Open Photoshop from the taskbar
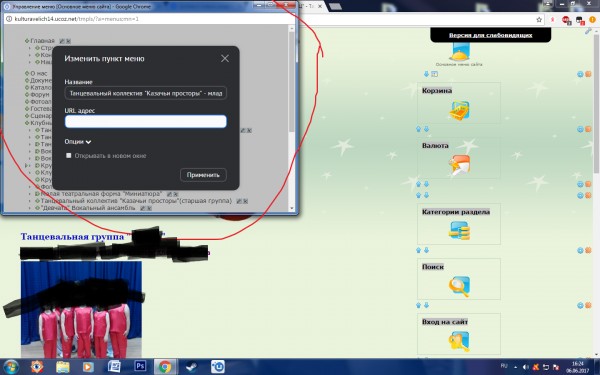This screenshot has height=375, width=600. (140, 367)
